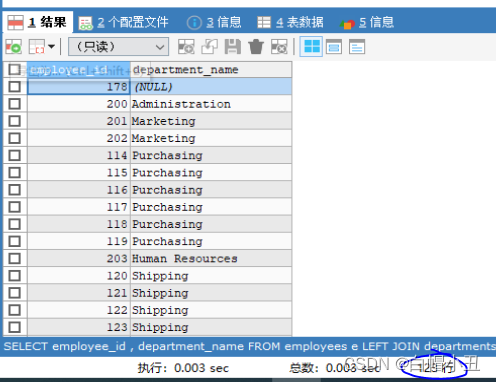The width and height of the screenshot is (496, 382).
Task: Click the 执行: 0.003 sec status text
Action: [x=183, y=368]
